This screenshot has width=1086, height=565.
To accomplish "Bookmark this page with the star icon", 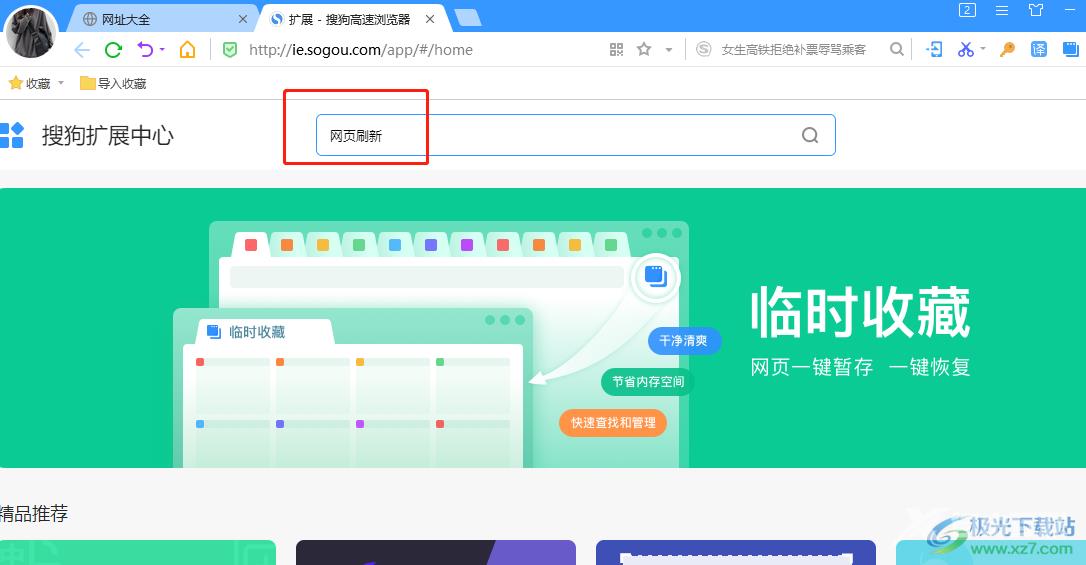I will pyautogui.click(x=644, y=49).
